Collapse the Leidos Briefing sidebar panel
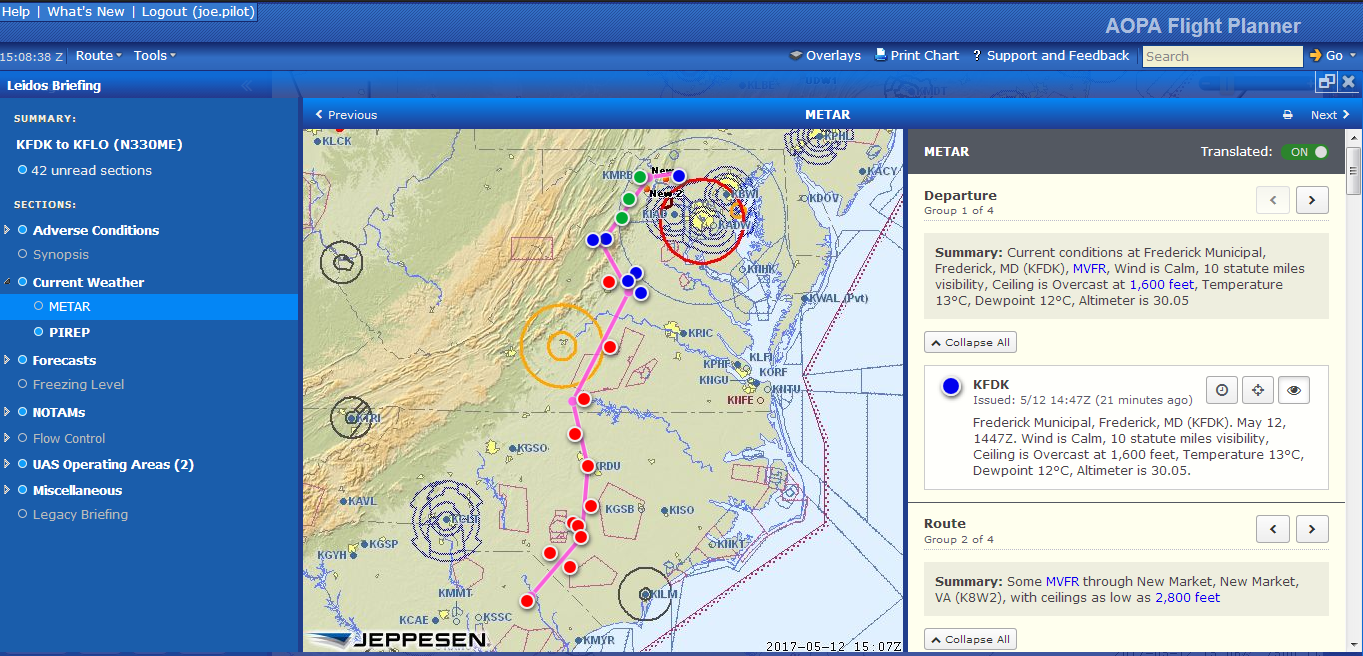The height and width of the screenshot is (656, 1363). point(247,86)
